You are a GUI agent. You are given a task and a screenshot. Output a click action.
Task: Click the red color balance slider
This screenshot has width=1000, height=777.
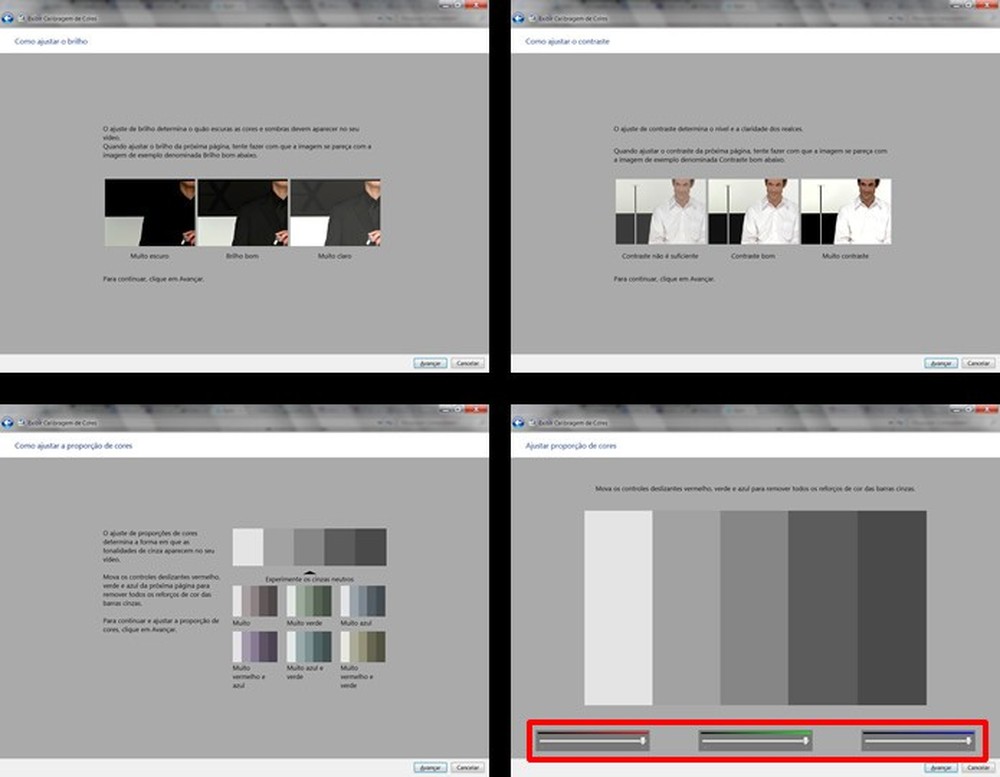592,741
